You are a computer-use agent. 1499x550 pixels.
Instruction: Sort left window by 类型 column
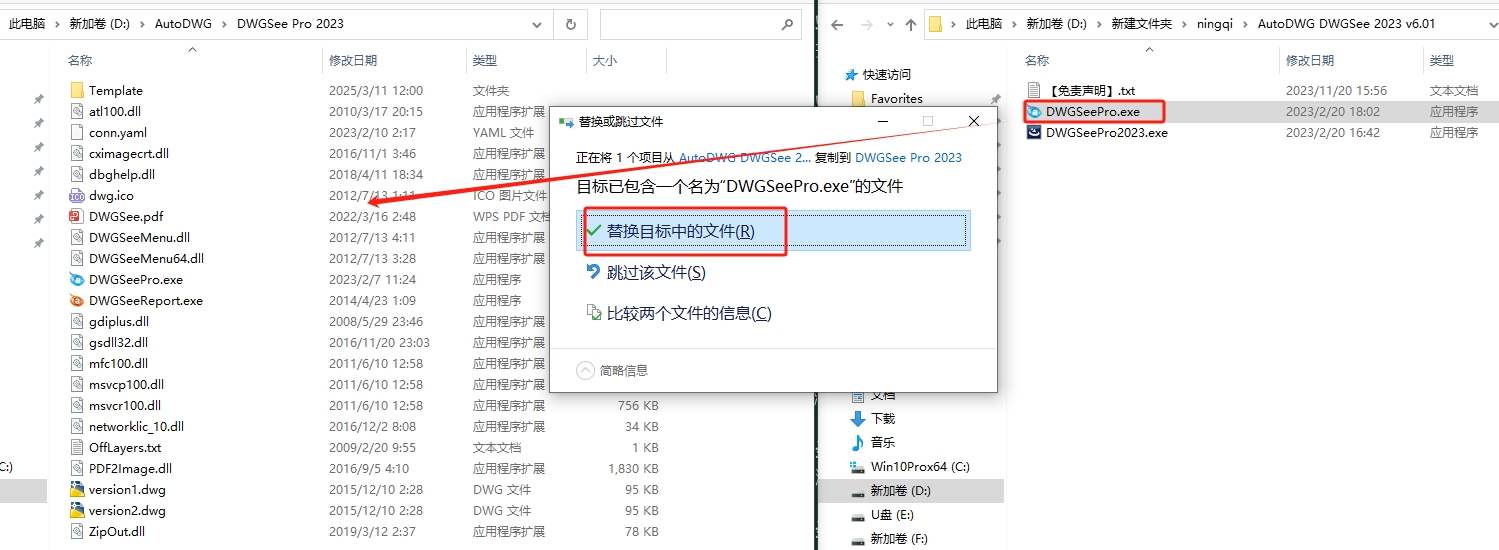click(485, 61)
